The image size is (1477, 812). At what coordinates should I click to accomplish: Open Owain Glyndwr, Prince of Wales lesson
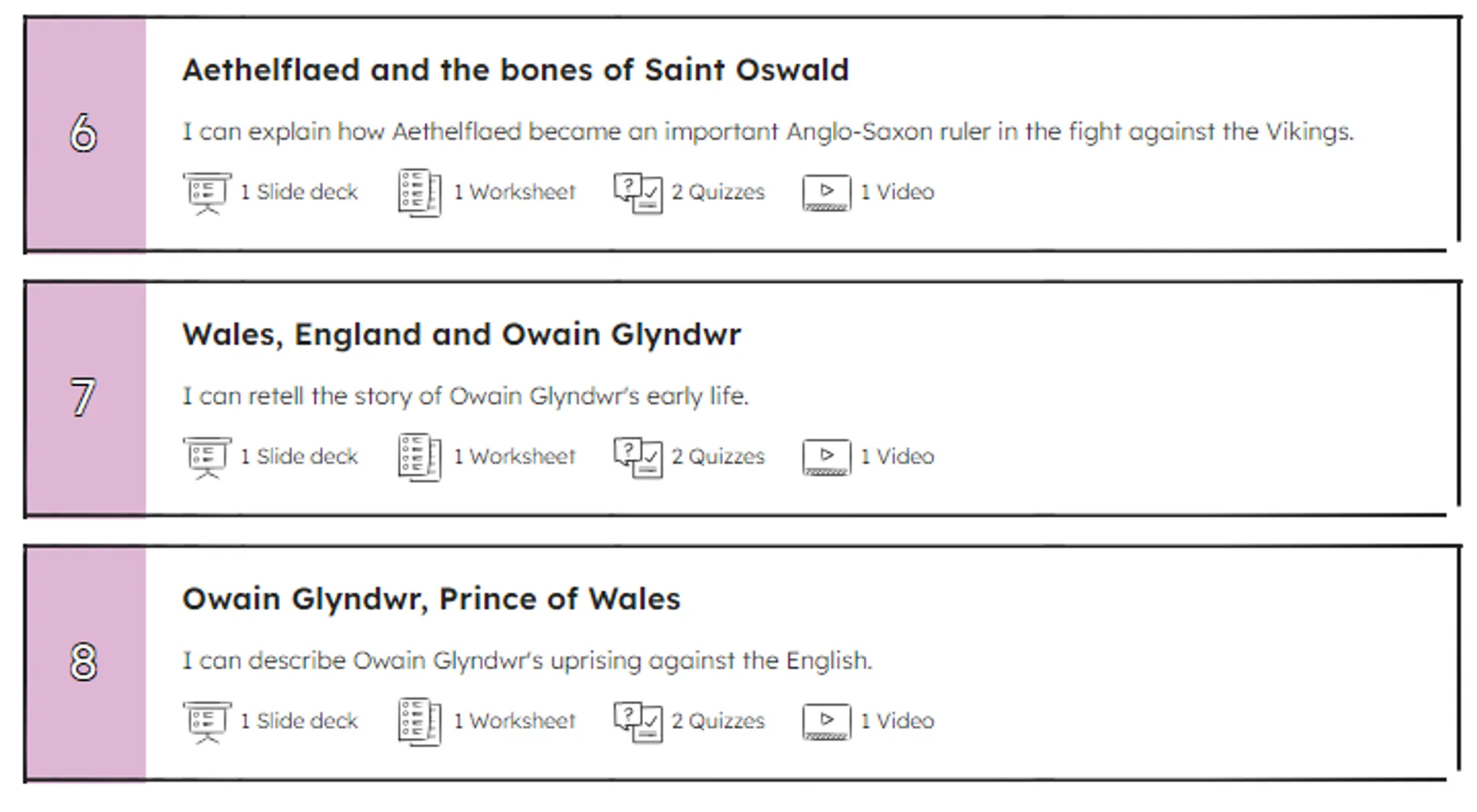click(x=431, y=599)
